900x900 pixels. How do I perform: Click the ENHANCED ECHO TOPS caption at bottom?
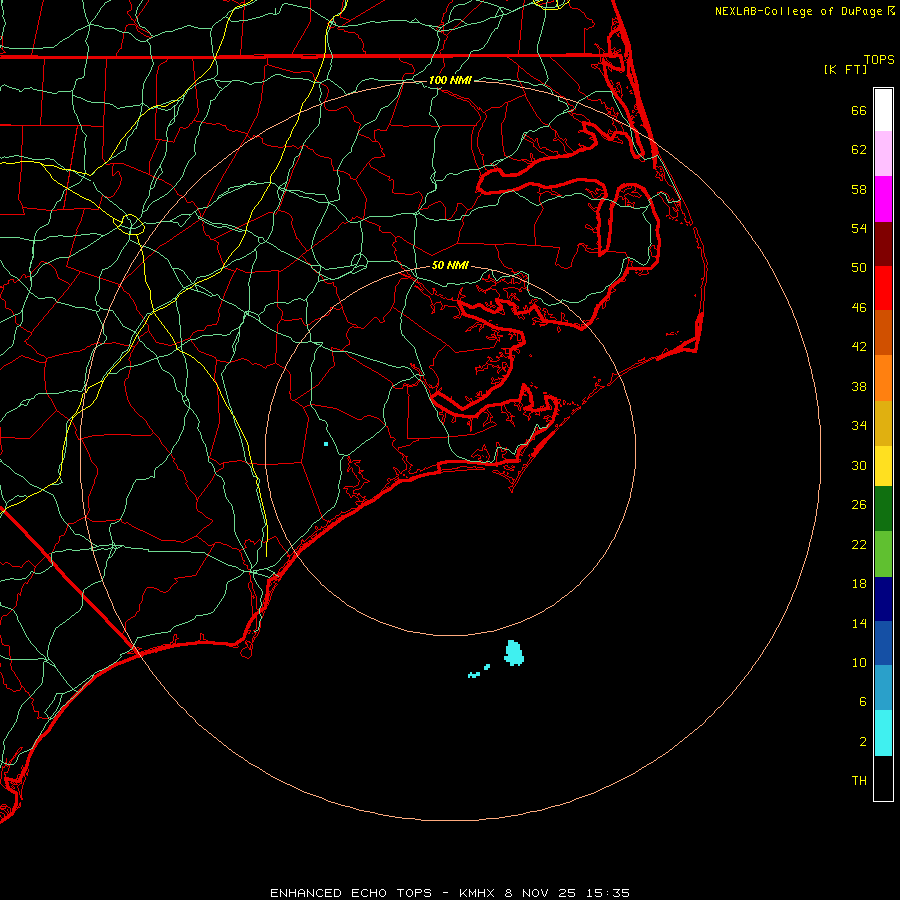tap(449, 893)
